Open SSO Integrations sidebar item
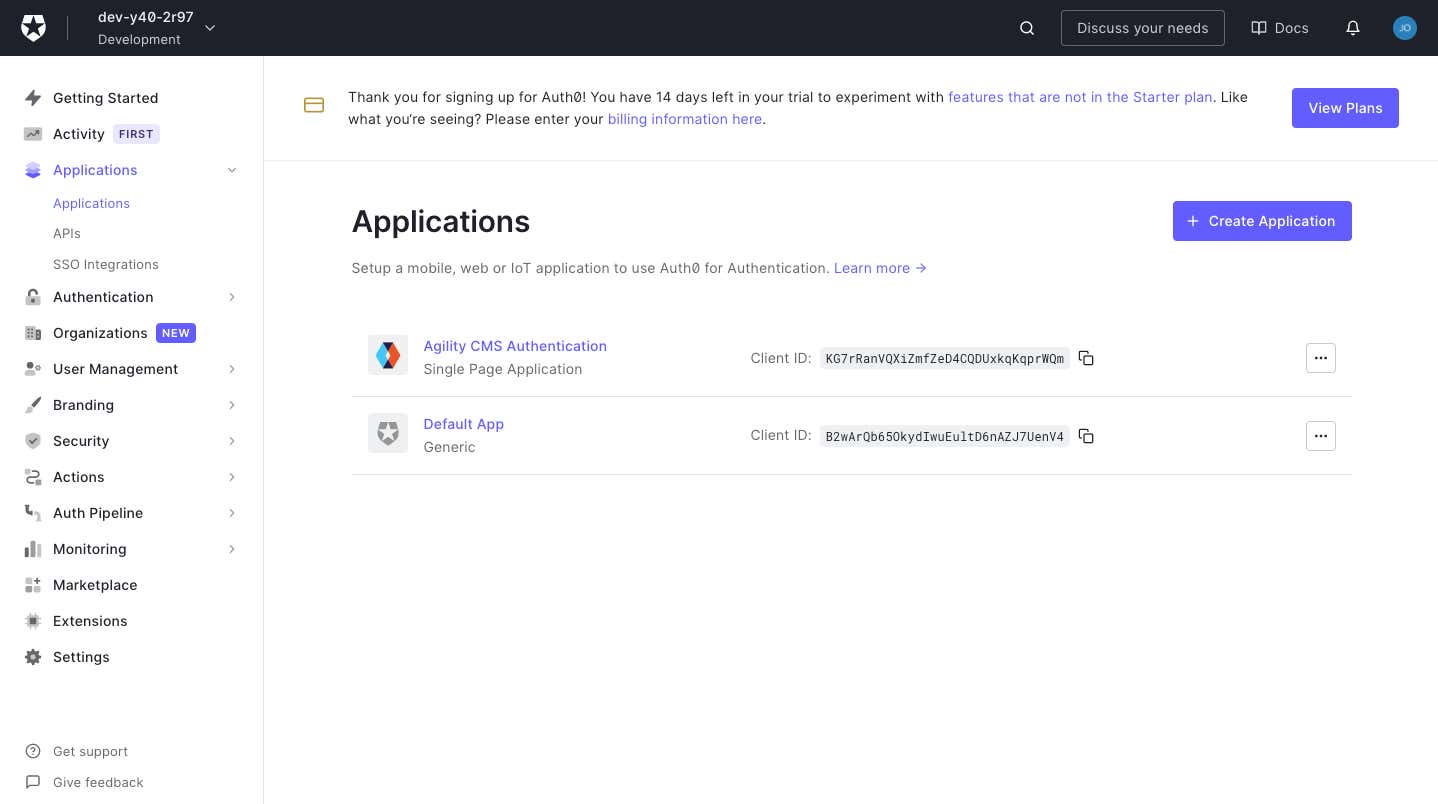The width and height of the screenshot is (1438, 804). coord(106,264)
